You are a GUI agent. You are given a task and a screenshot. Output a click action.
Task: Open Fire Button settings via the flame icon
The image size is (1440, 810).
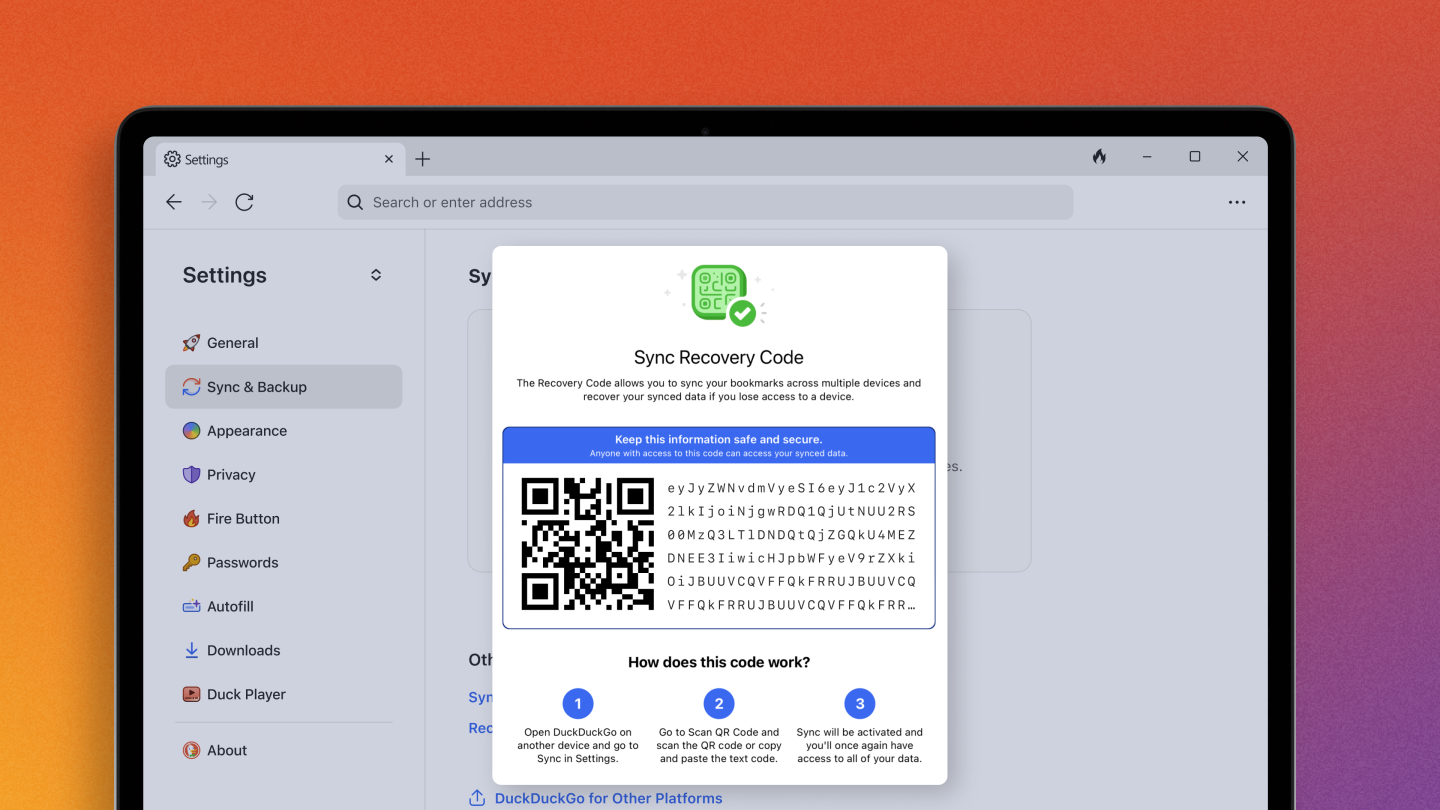pos(190,518)
